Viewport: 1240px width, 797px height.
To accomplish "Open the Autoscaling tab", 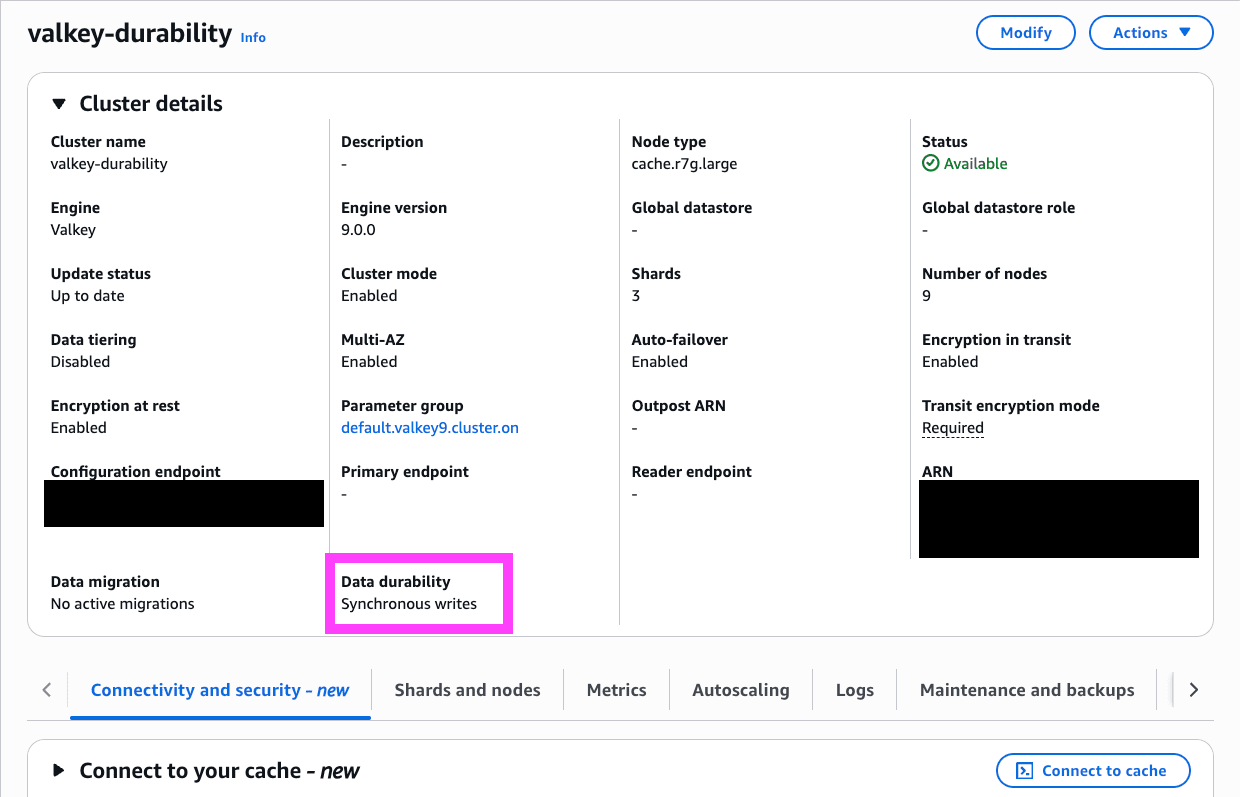I will coord(740,690).
